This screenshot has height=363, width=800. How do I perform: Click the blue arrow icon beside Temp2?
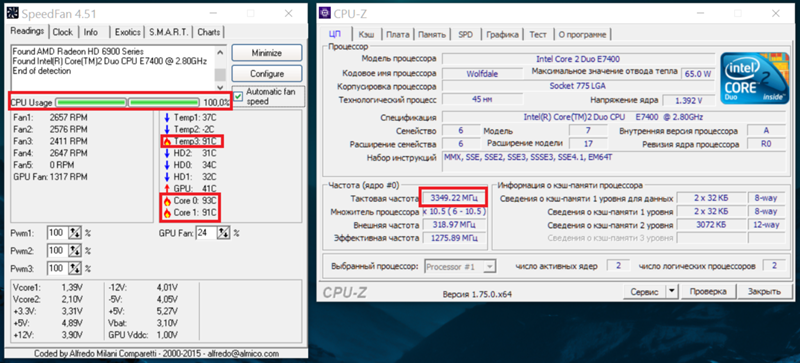click(x=167, y=129)
